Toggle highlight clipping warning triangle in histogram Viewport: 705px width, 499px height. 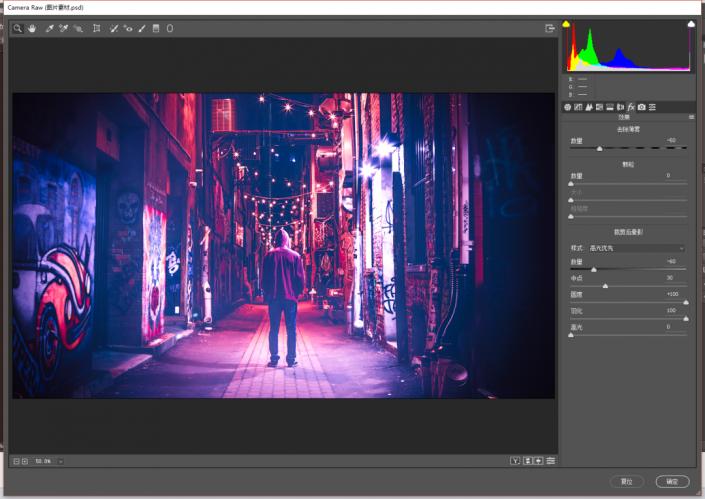(691, 24)
